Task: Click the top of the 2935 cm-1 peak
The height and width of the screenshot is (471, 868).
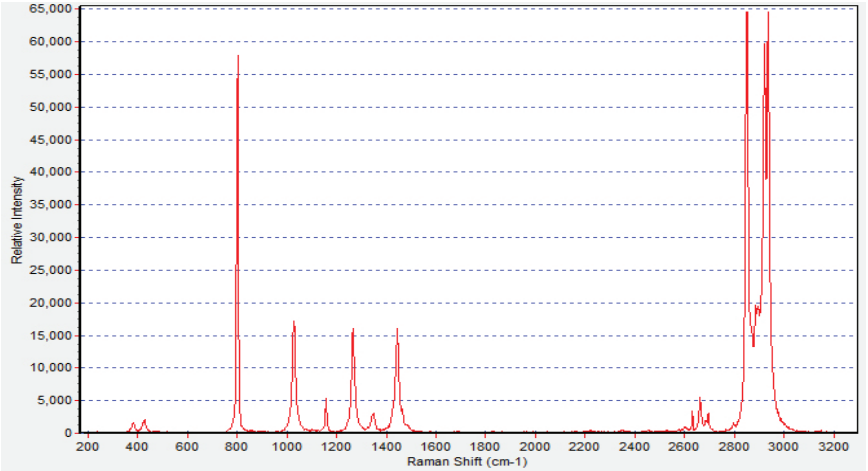Action: pos(768,13)
